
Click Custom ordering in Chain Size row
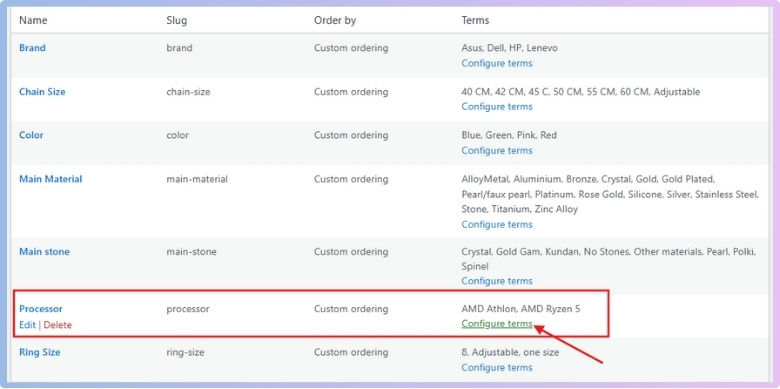[x=351, y=92]
